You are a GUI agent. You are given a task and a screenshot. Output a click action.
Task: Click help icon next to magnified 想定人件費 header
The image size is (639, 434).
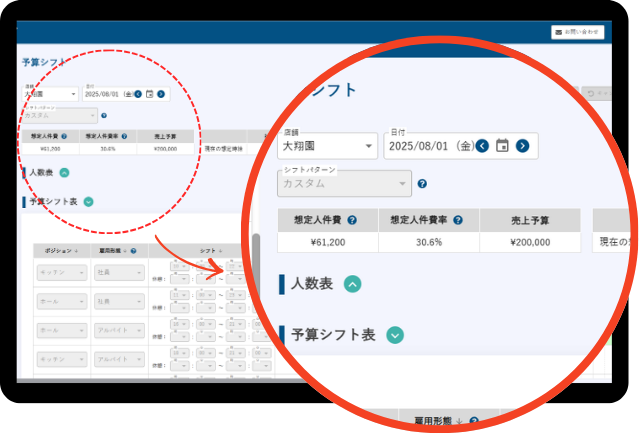click(x=352, y=220)
